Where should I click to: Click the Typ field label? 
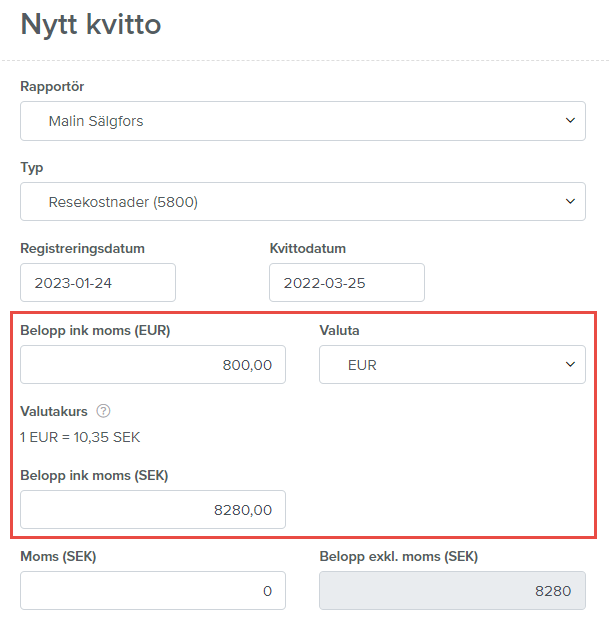(x=32, y=168)
